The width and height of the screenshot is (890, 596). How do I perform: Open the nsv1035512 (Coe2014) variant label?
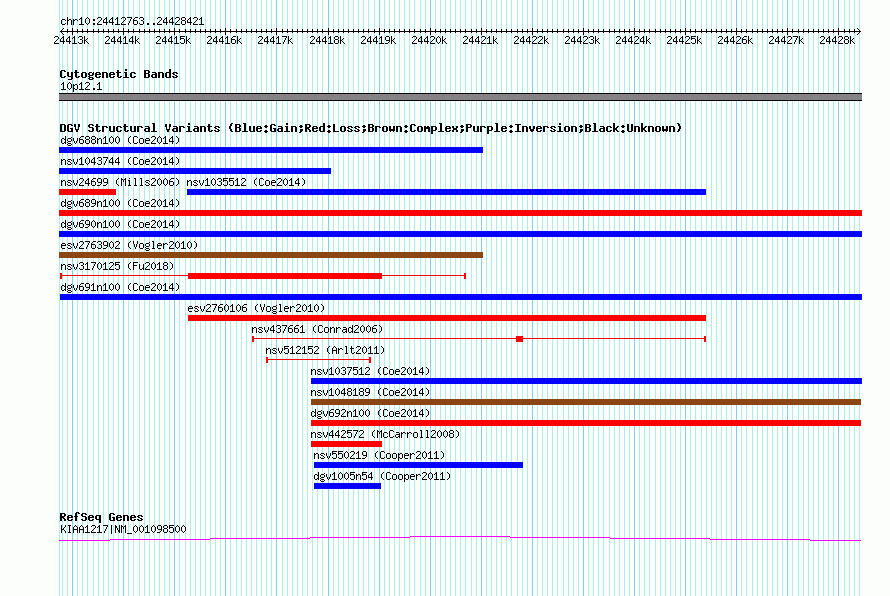[x=246, y=182]
